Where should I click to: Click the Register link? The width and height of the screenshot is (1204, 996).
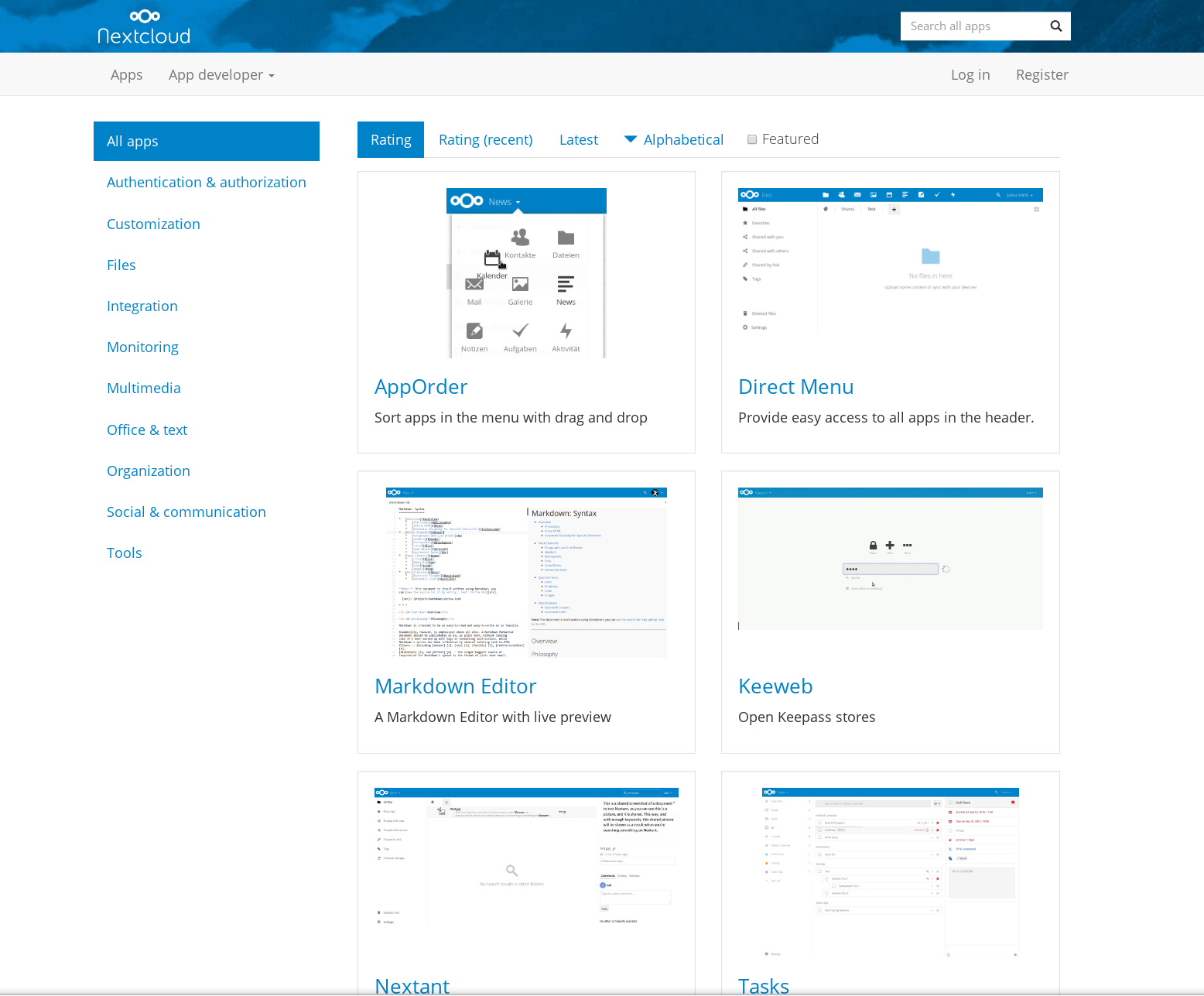tap(1042, 74)
